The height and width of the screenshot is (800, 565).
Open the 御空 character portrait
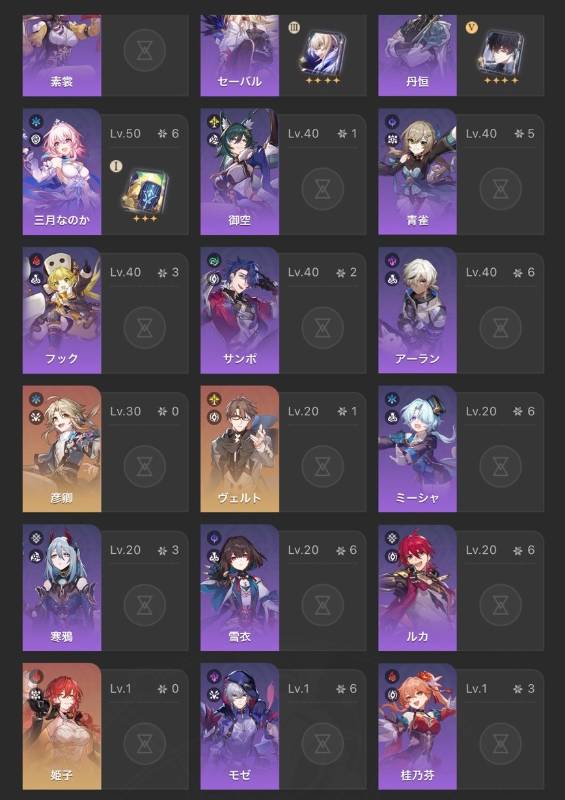pyautogui.click(x=239, y=171)
